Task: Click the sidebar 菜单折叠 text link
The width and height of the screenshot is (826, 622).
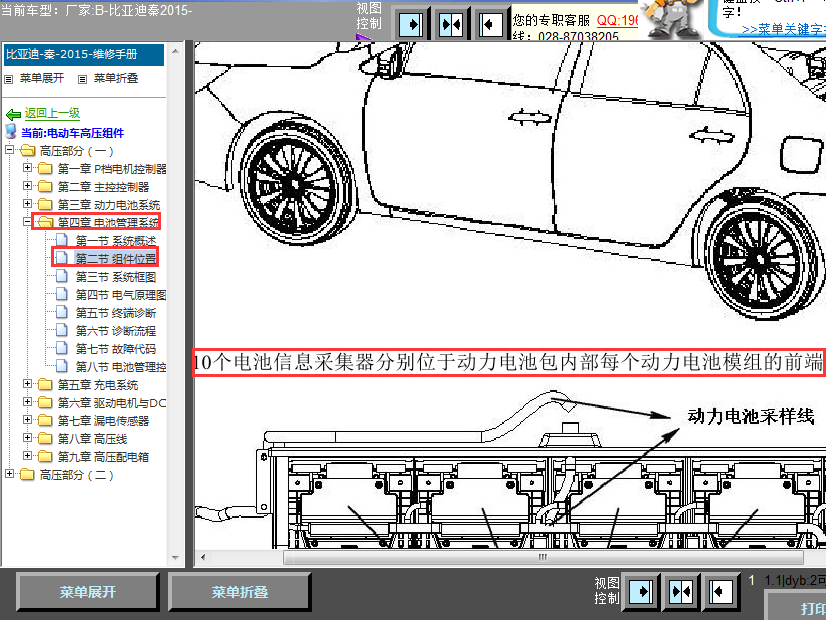Action: coord(116,78)
